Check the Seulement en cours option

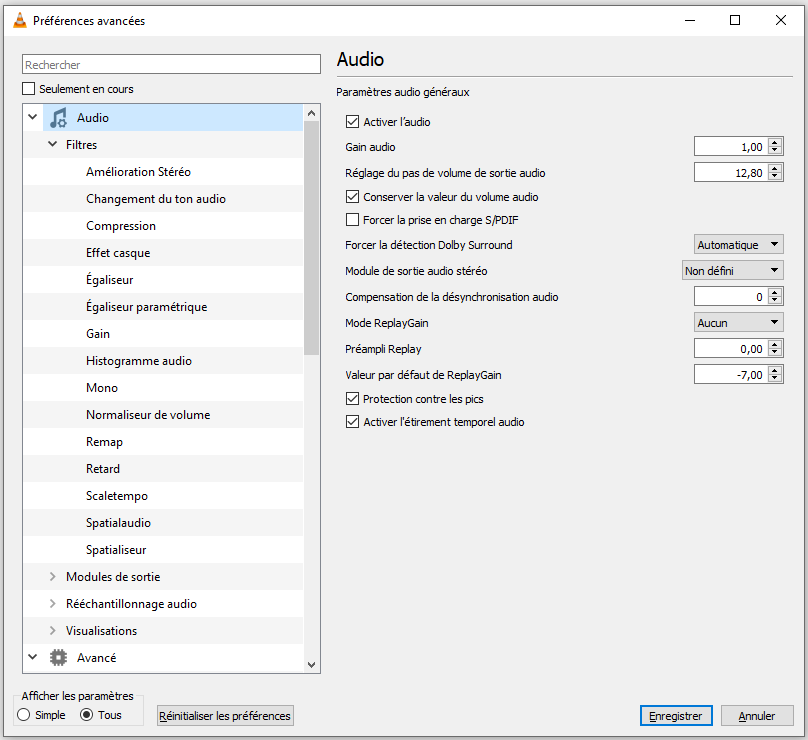click(x=29, y=89)
